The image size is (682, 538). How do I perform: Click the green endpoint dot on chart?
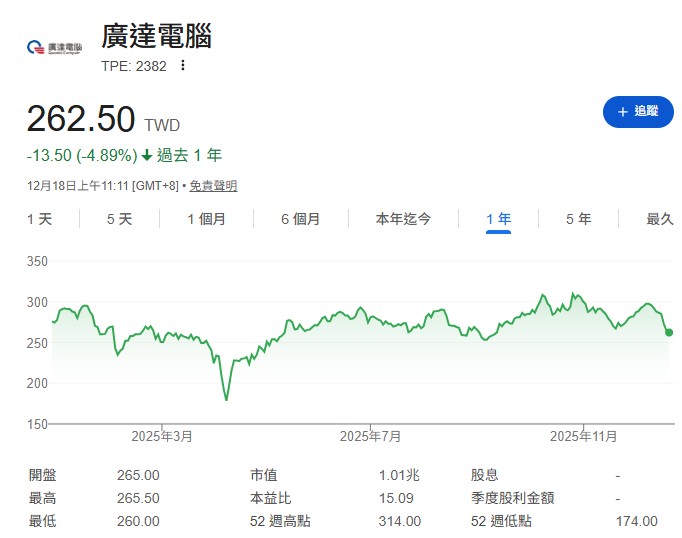click(x=669, y=332)
